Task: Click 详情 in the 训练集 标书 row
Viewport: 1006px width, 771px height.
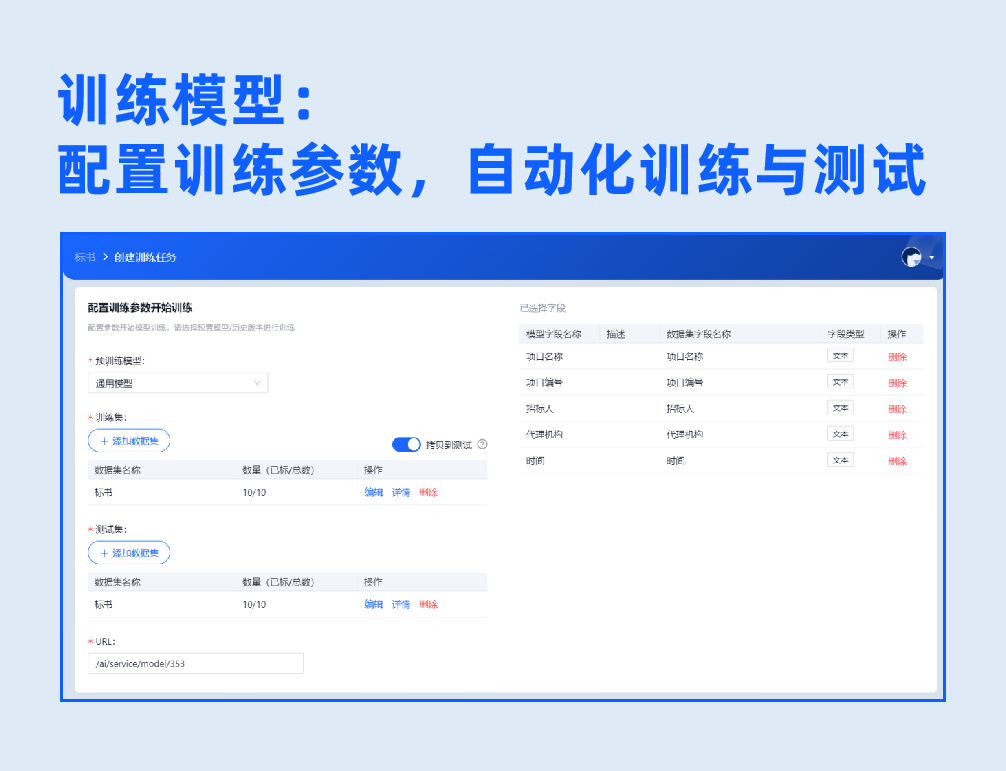Action: tap(401, 493)
